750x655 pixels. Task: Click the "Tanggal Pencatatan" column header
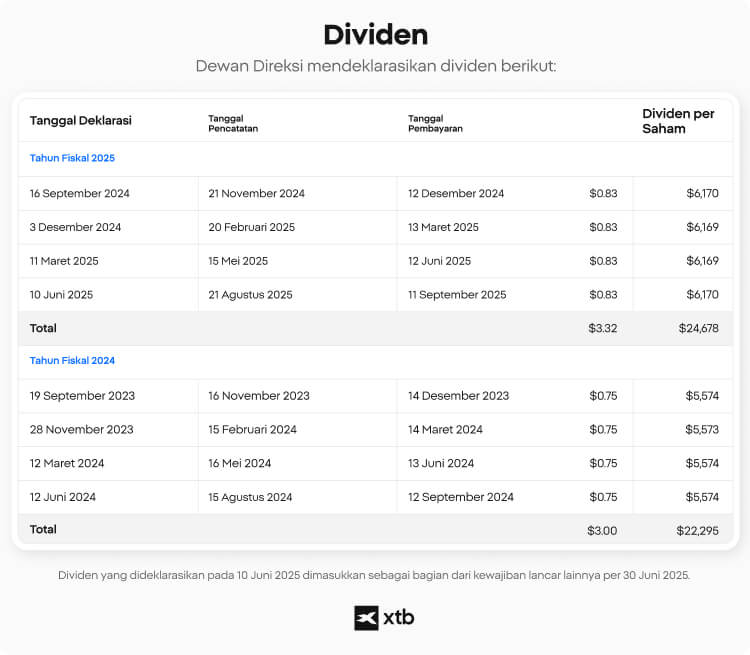233,123
